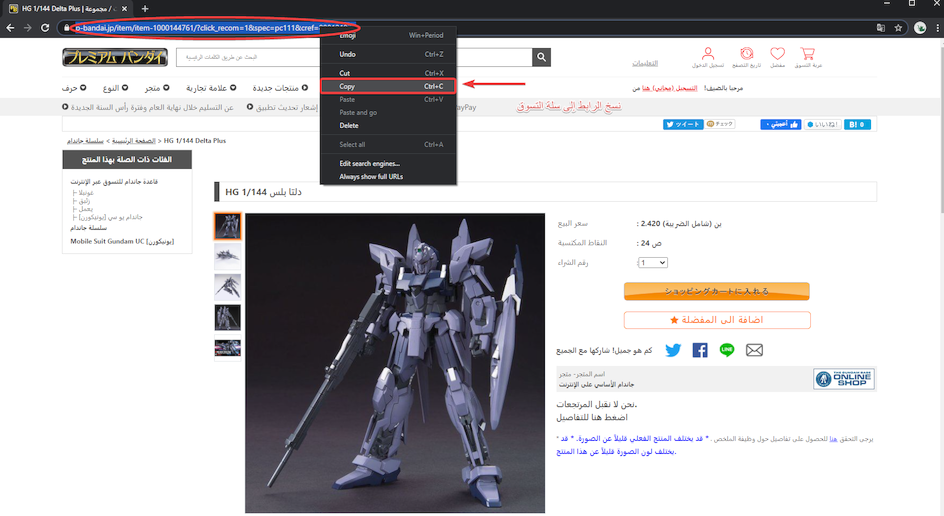This screenshot has width=944, height=516.
Task: Expand the حرف navigation dropdown
Action: (x=74, y=88)
